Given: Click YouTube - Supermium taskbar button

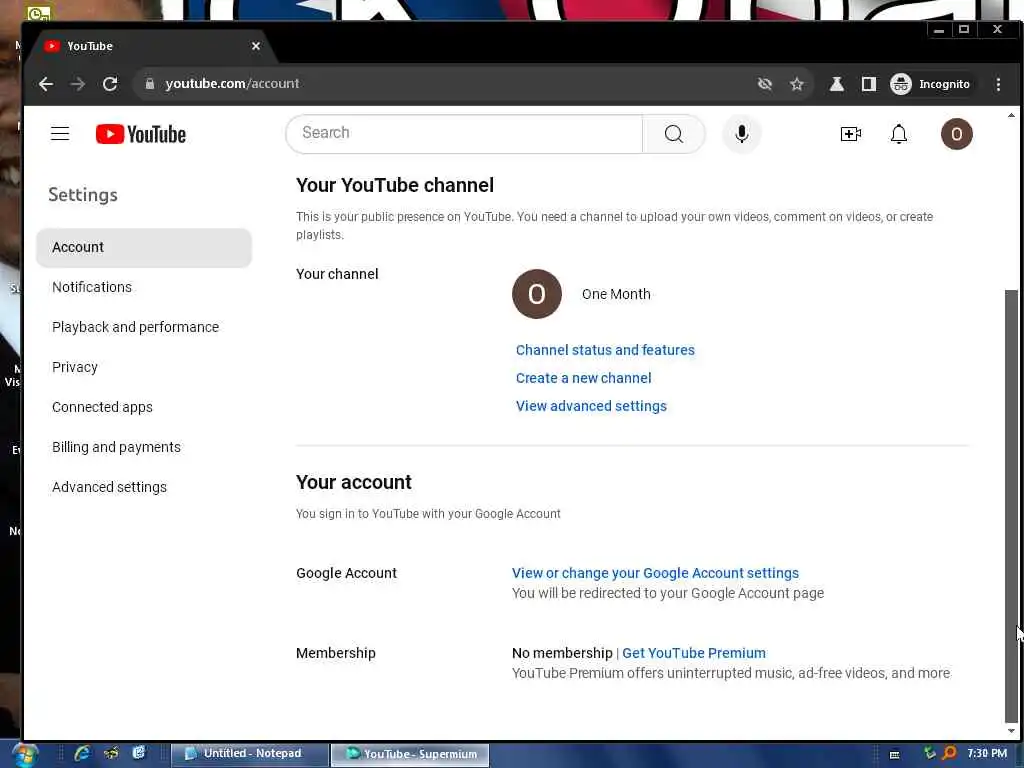Looking at the screenshot, I should 410,754.
